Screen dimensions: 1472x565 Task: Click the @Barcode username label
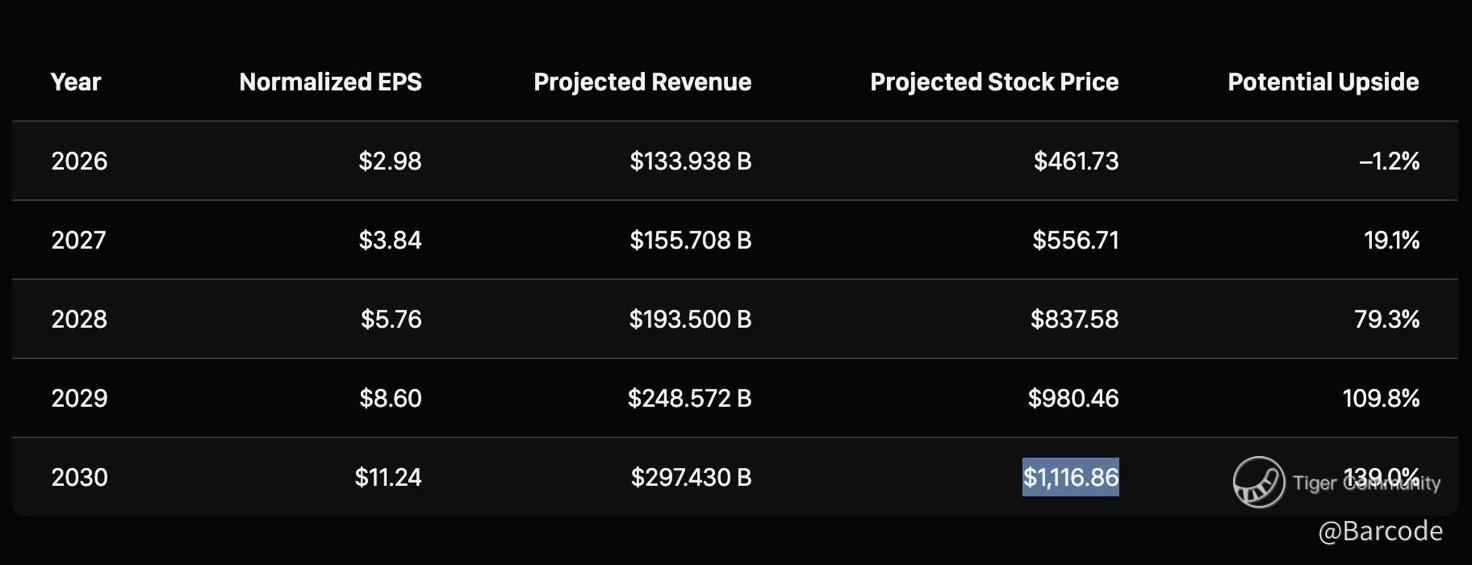[1380, 531]
